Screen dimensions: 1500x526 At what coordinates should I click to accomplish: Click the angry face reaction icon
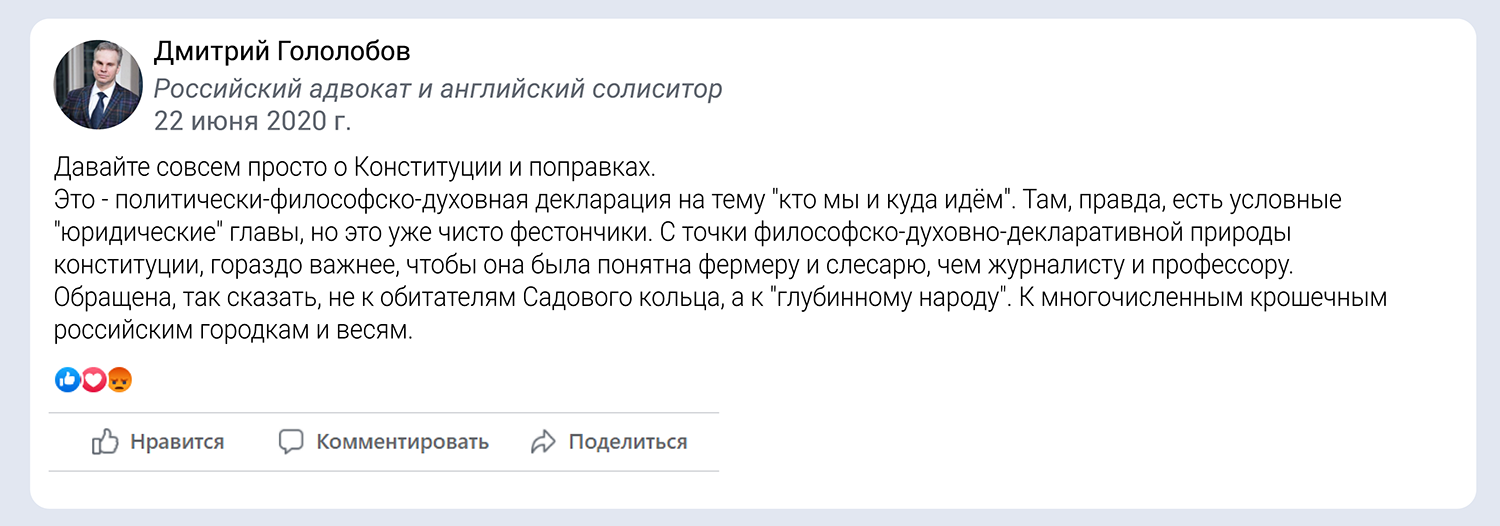[x=120, y=380]
